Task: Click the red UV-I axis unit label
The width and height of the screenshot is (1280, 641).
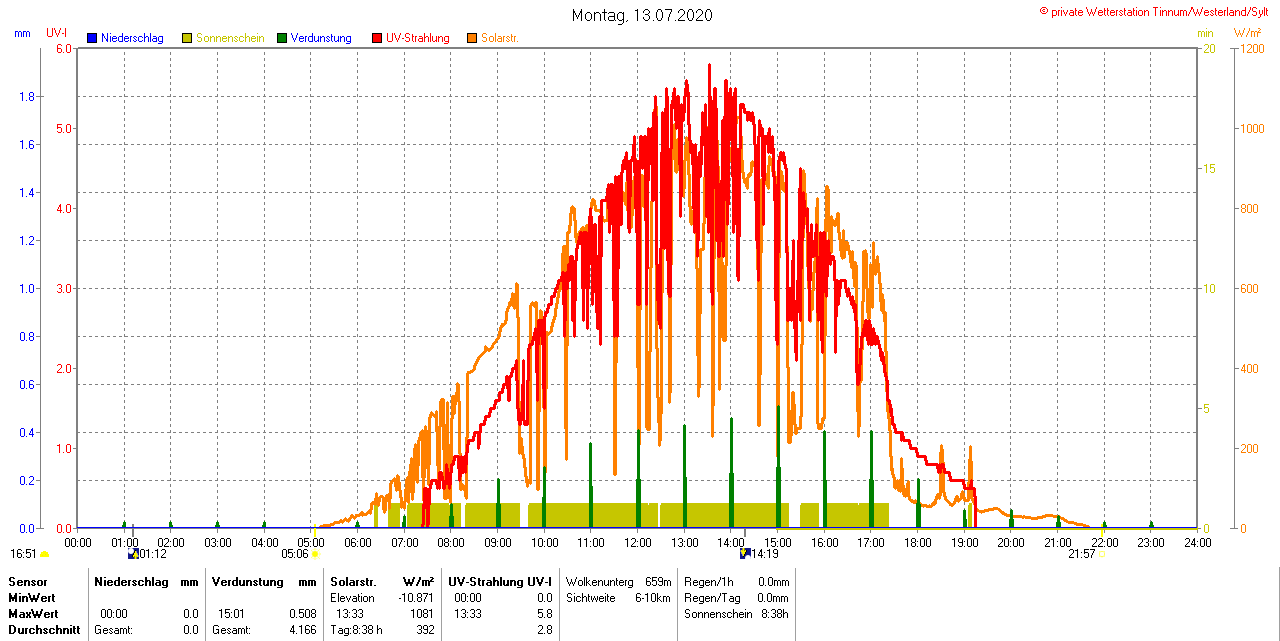Action: point(57,33)
